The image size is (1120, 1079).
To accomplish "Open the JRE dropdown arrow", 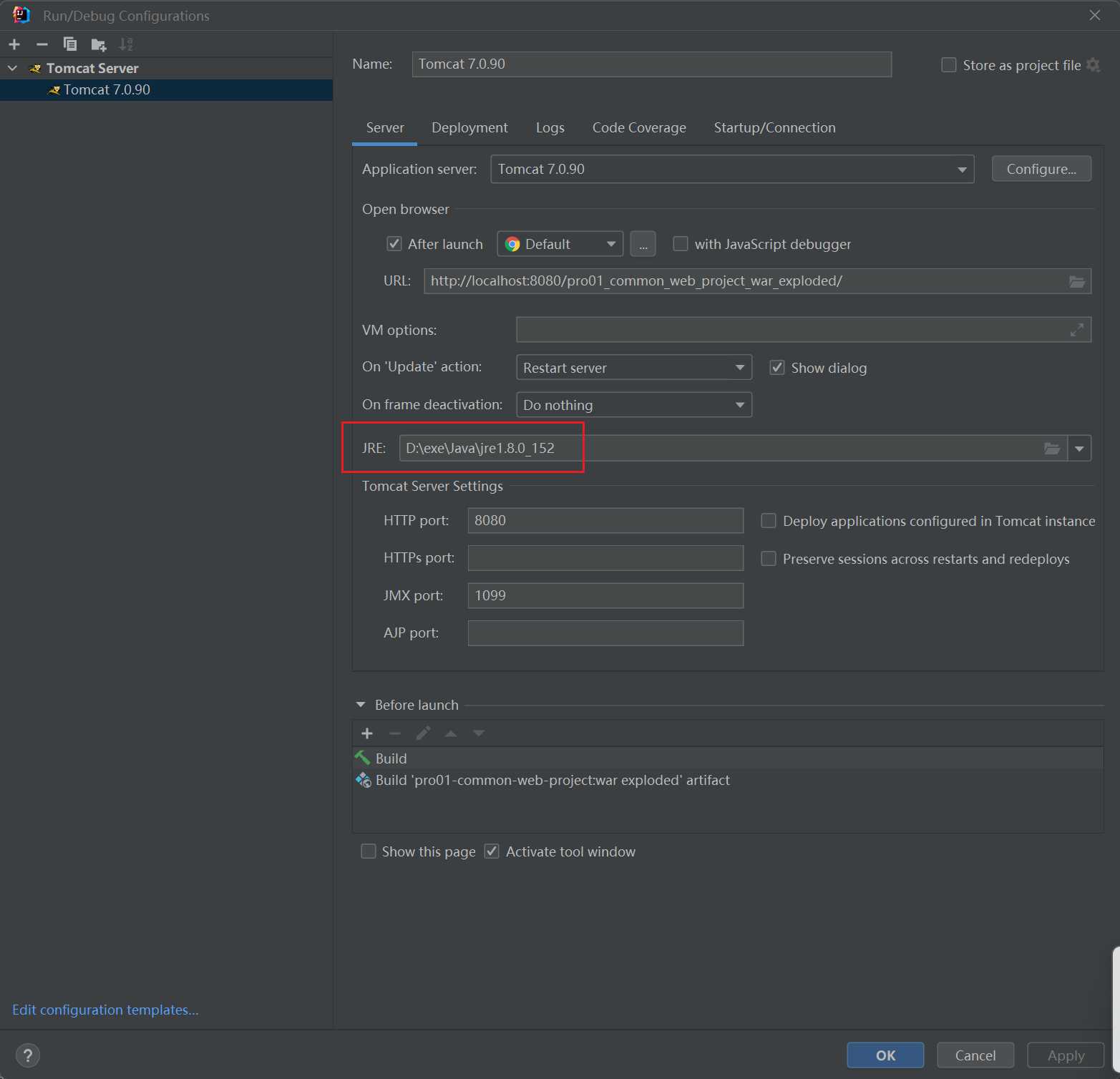I will [x=1079, y=449].
